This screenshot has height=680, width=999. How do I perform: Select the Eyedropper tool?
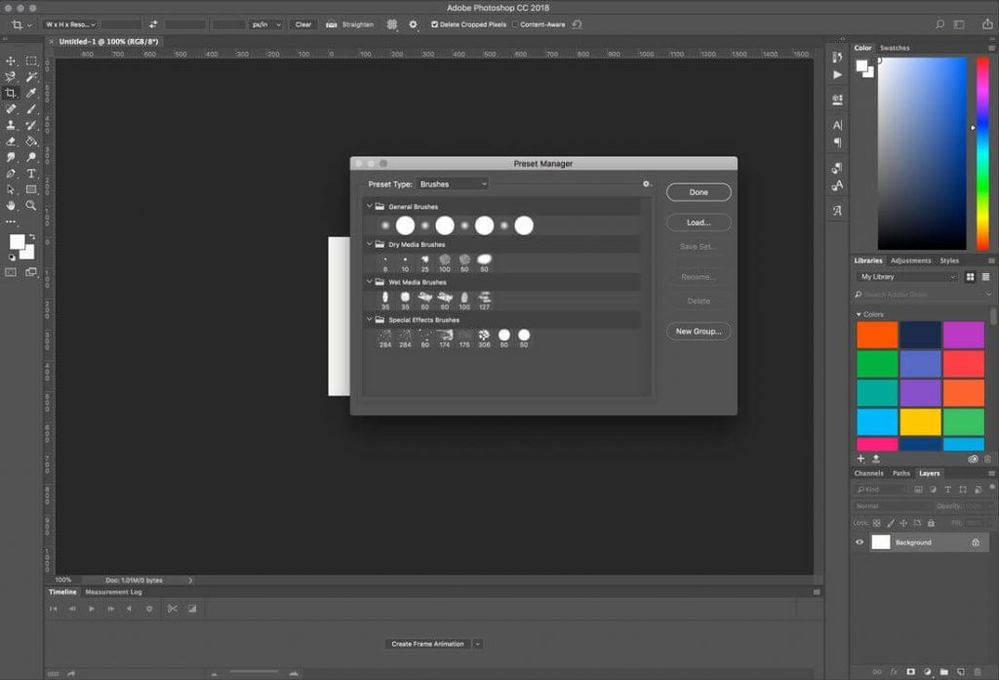point(31,92)
